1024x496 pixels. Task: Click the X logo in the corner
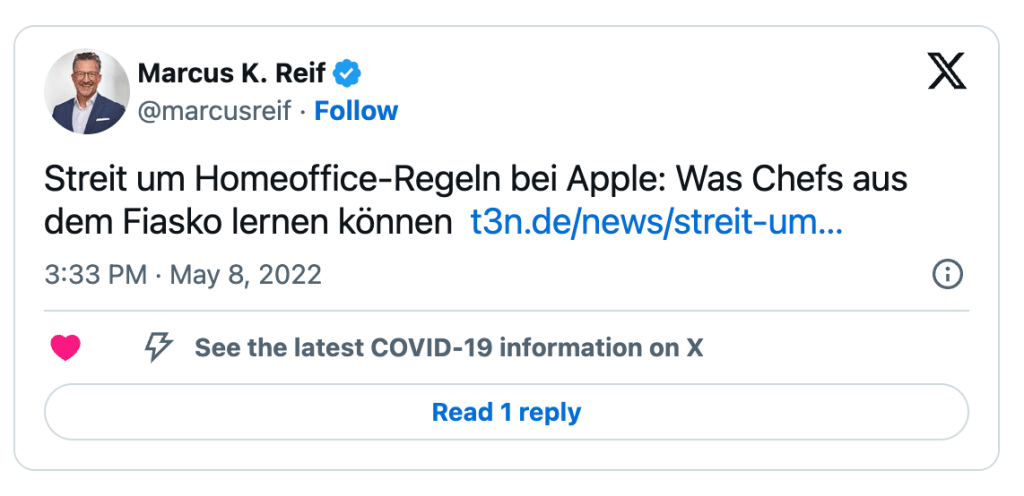click(x=946, y=71)
